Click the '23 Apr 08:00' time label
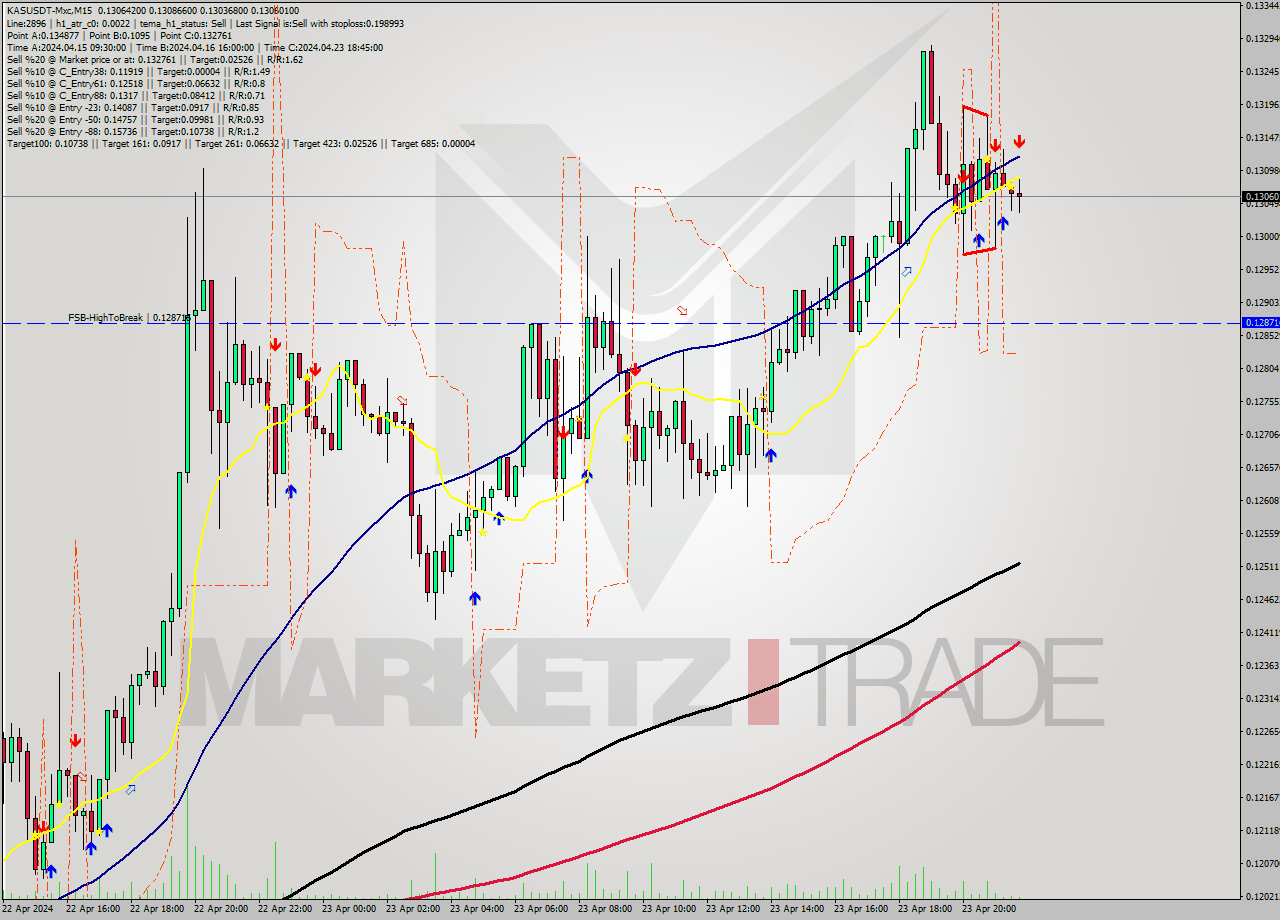The width and height of the screenshot is (1280, 920). tap(605, 909)
